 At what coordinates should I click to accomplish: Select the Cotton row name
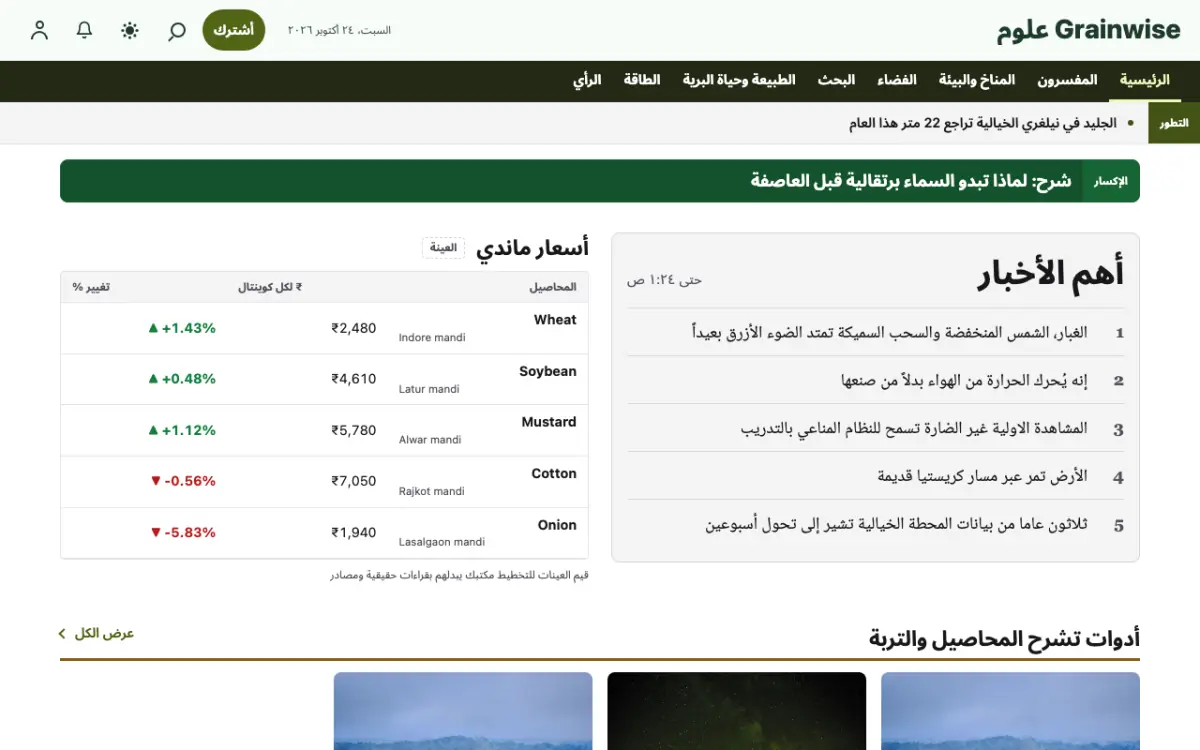tap(554, 473)
